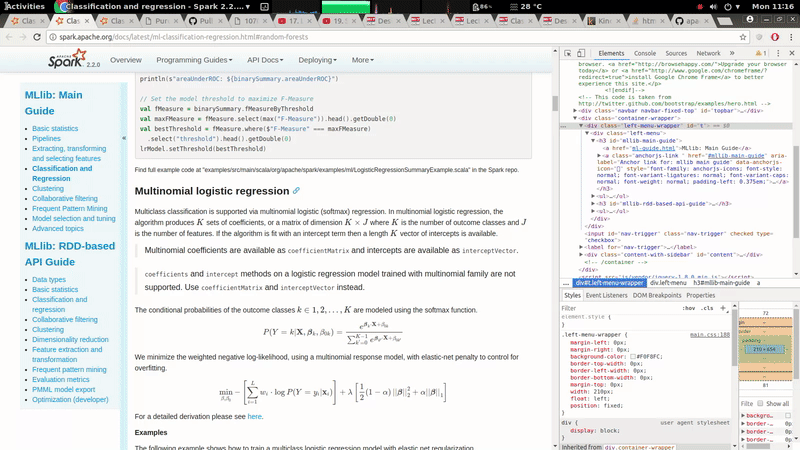This screenshot has width=800, height=450.
Task: Open the Dimensionality reduction sidebar link
Action: point(70,339)
